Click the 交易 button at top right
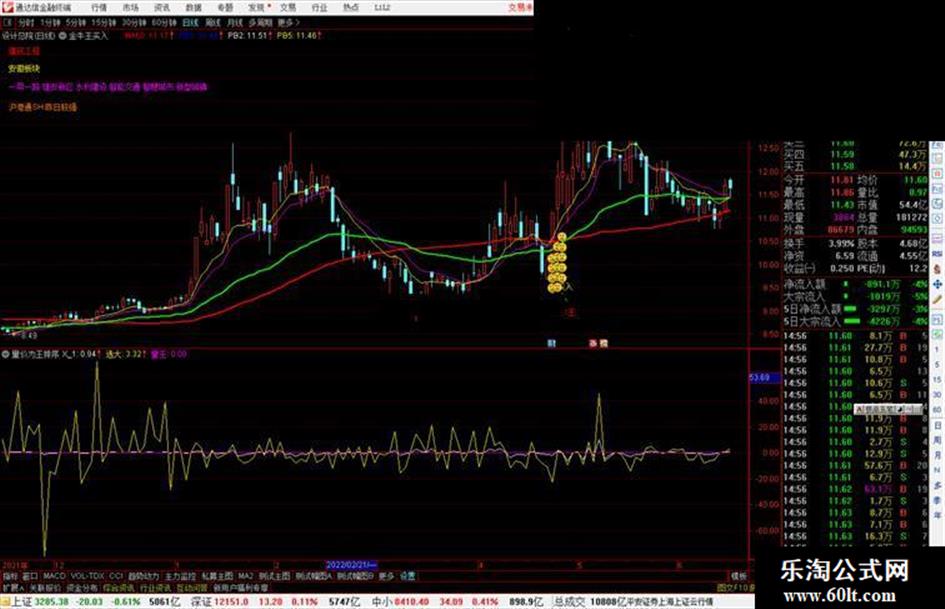Image resolution: width=945 pixels, height=609 pixels. click(520, 7)
